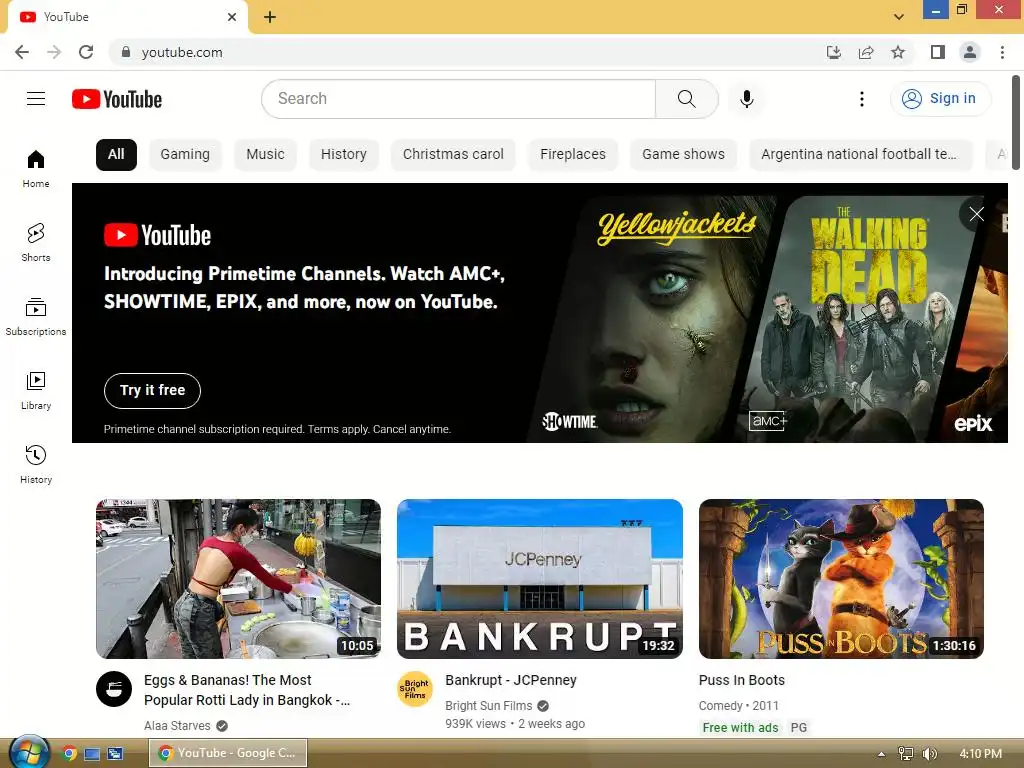Open the Eggs & Bananas video title
1024x768 pixels.
click(x=247, y=690)
